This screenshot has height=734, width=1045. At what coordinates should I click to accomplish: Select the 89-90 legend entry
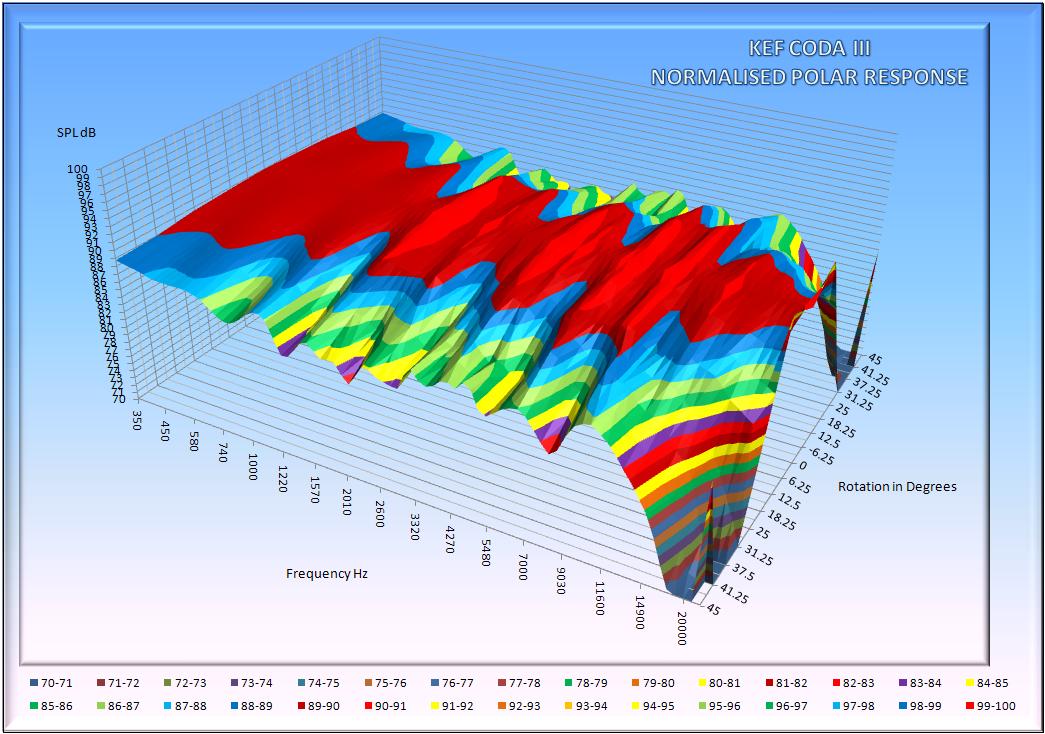(318, 706)
